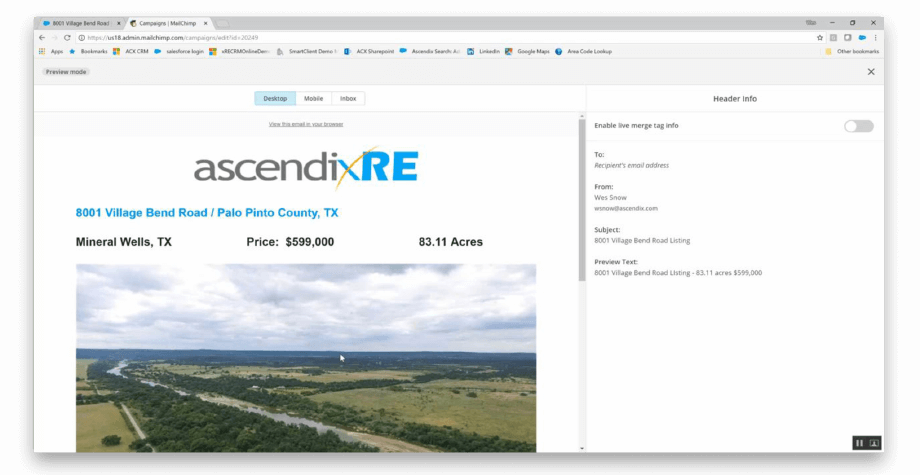Click the Header Info panel title

coord(735,99)
